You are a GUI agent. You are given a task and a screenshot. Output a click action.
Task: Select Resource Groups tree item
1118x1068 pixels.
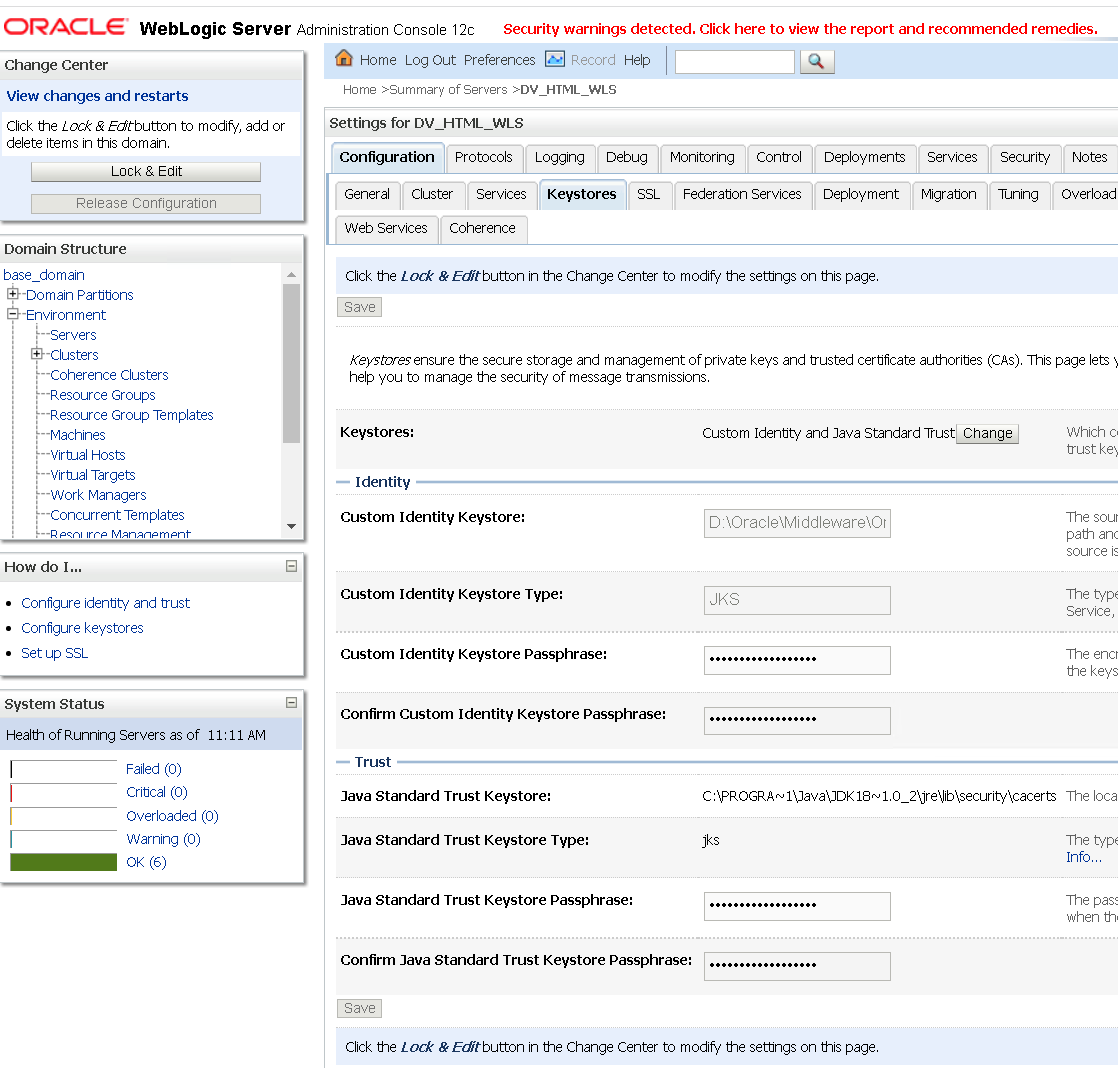(103, 395)
